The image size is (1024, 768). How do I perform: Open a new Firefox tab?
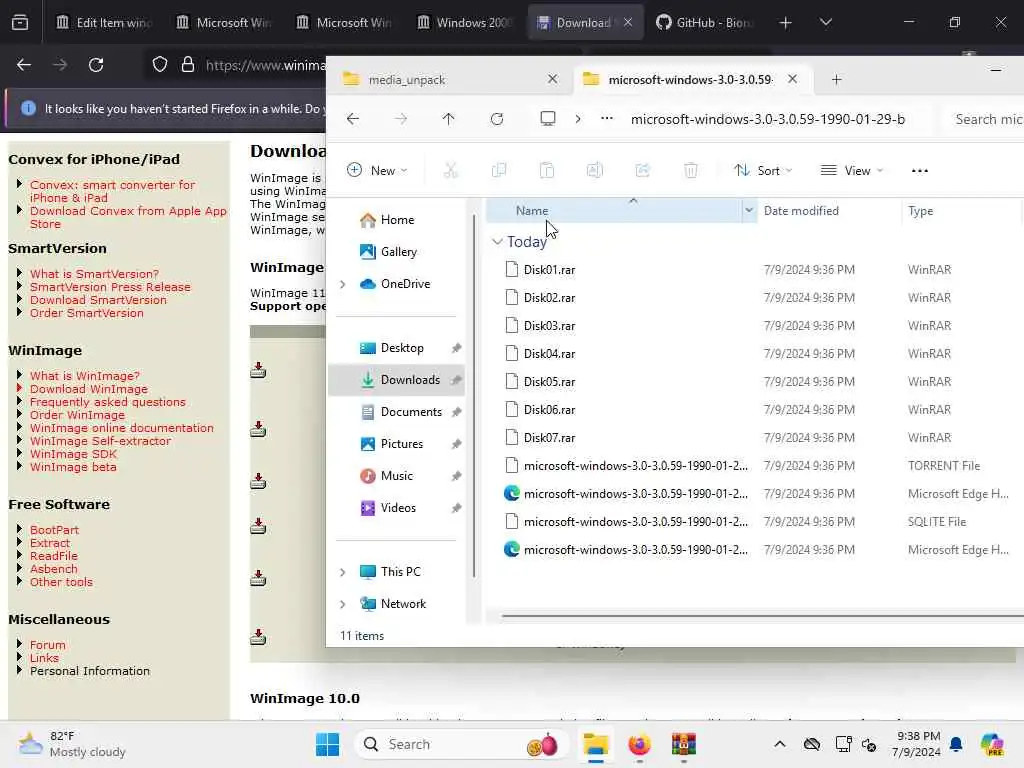(x=786, y=23)
